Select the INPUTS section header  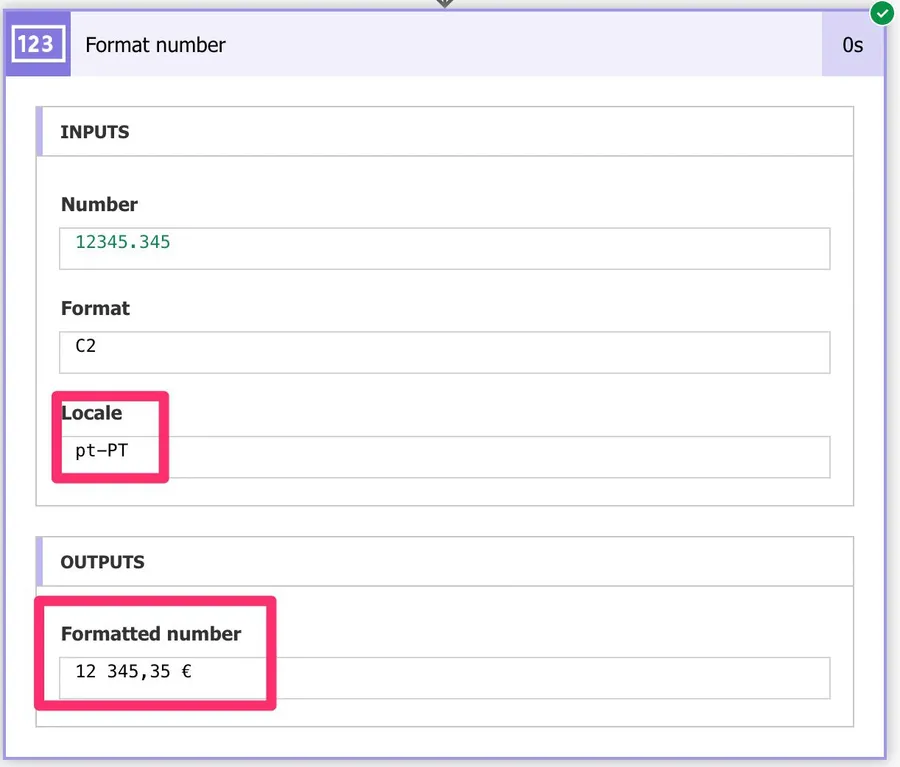[95, 132]
